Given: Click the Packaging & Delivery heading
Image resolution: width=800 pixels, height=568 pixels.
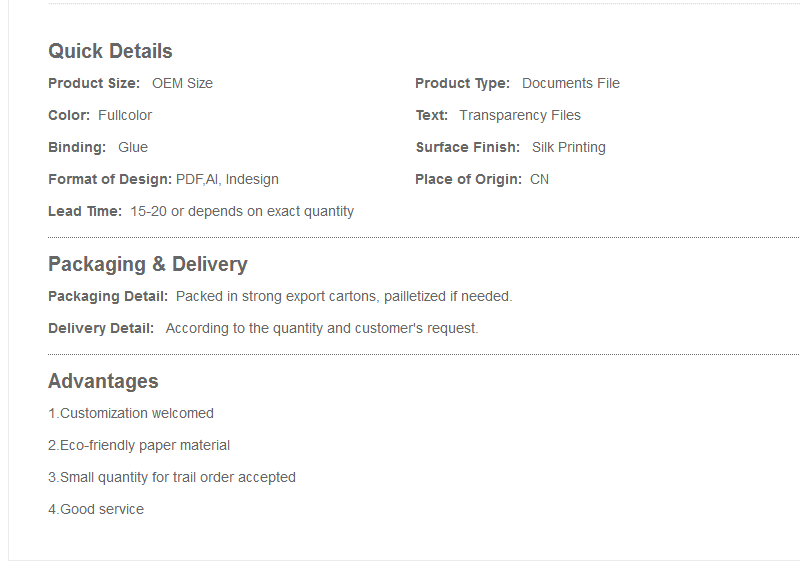Looking at the screenshot, I should (x=147, y=264).
